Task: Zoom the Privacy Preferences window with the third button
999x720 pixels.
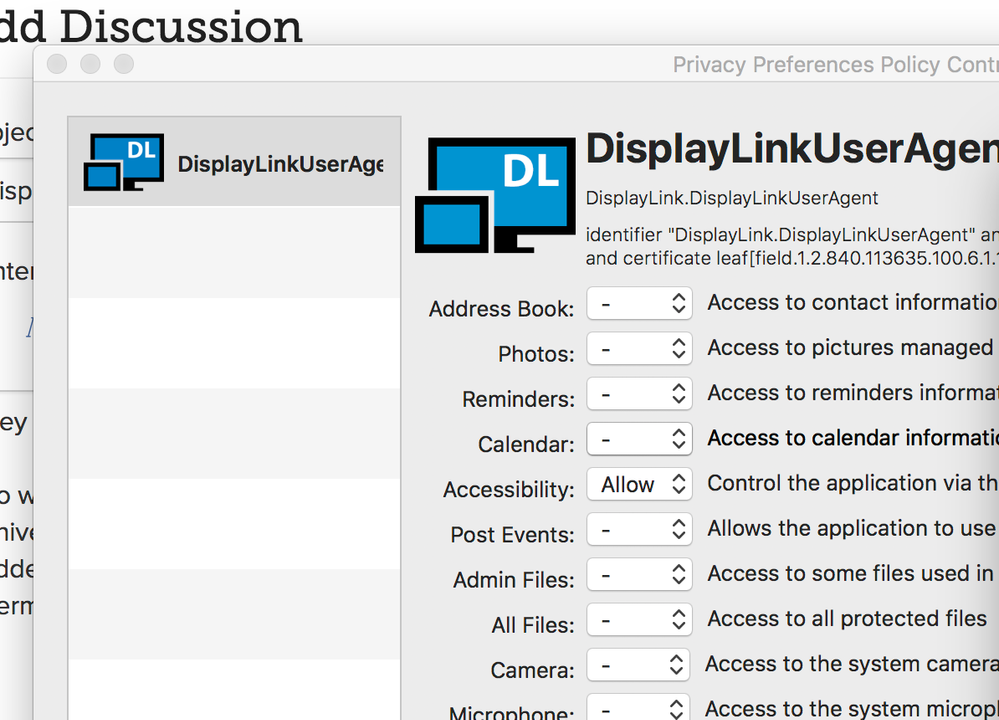Action: (124, 64)
